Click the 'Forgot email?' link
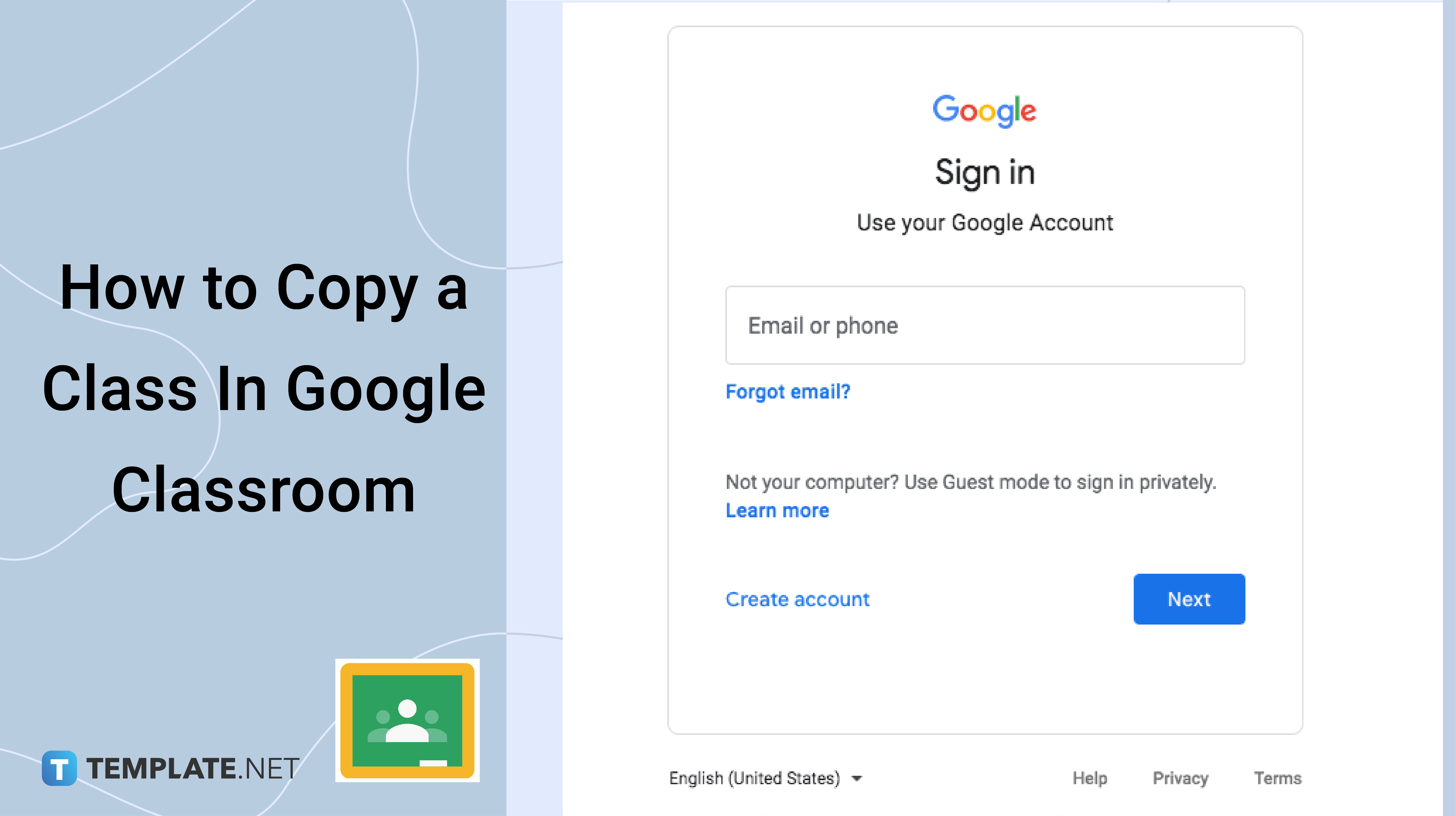This screenshot has width=1456, height=816. point(789,391)
